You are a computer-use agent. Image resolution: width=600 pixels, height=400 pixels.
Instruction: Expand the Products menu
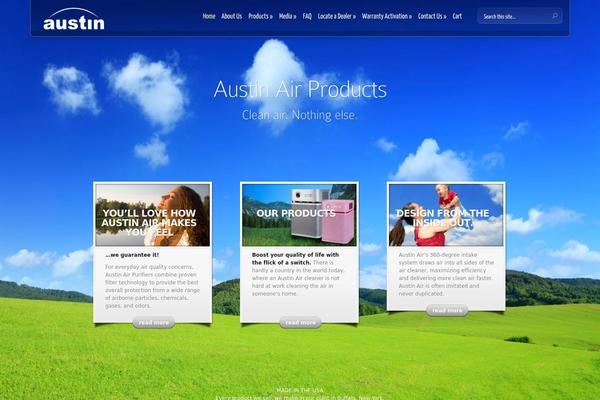[260, 16]
